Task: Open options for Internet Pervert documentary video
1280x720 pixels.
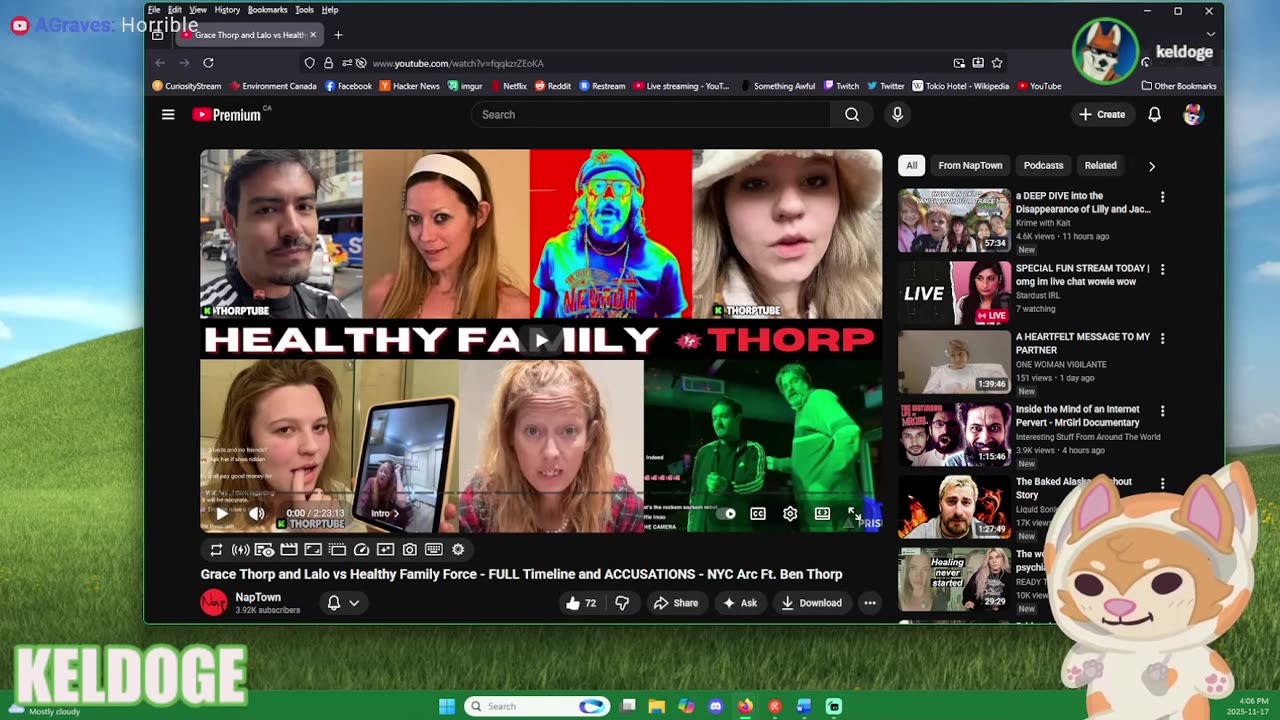Action: click(x=1162, y=411)
